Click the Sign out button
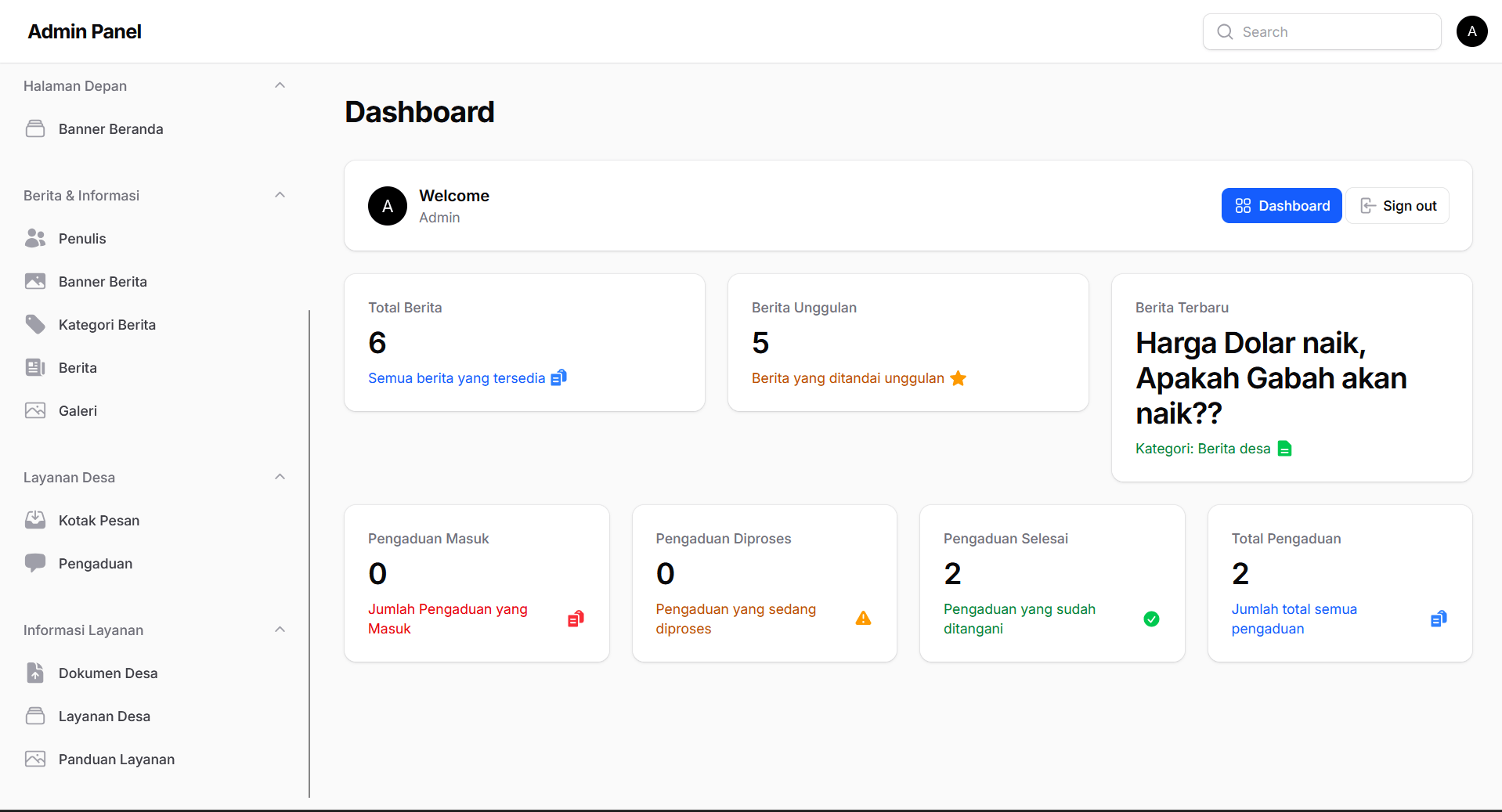The width and height of the screenshot is (1502, 812). point(1398,206)
